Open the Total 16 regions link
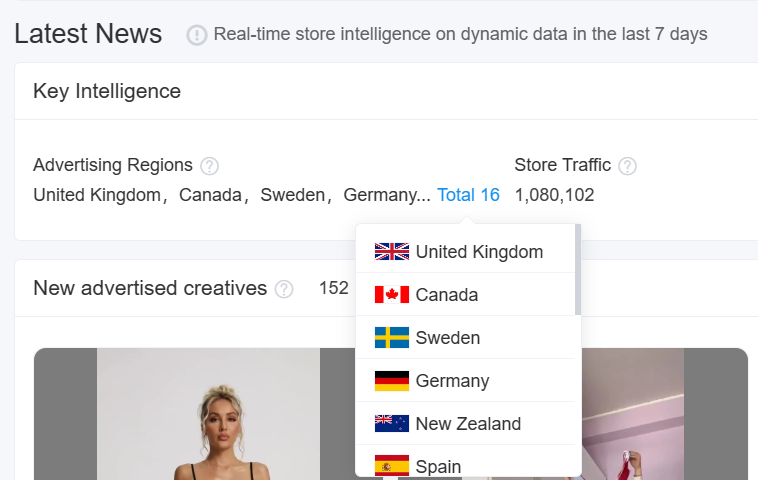The height and width of the screenshot is (480, 758). (468, 195)
